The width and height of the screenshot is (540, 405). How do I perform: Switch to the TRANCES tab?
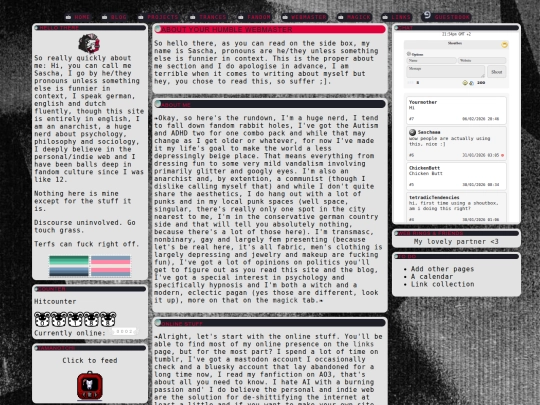(209, 17)
